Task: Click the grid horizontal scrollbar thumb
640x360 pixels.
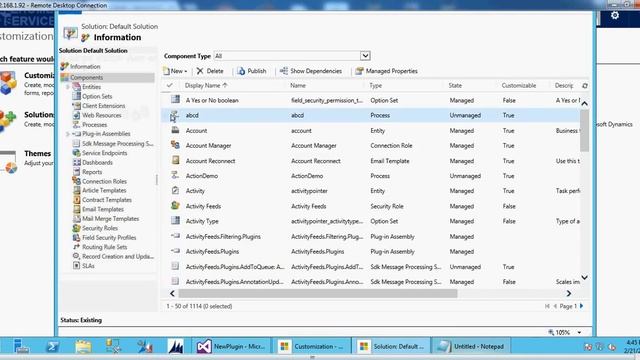Action: [x=318, y=293]
